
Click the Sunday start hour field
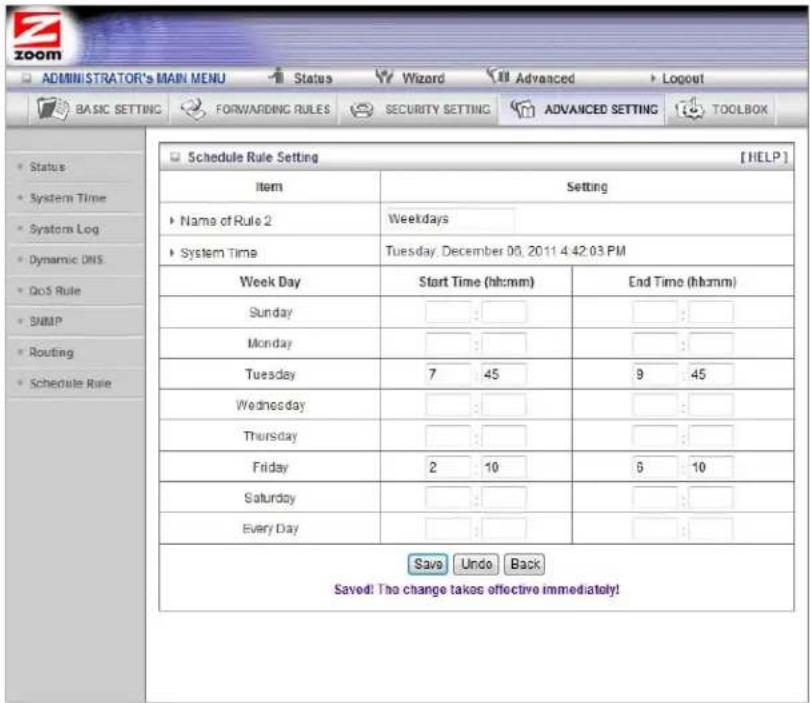tap(448, 313)
